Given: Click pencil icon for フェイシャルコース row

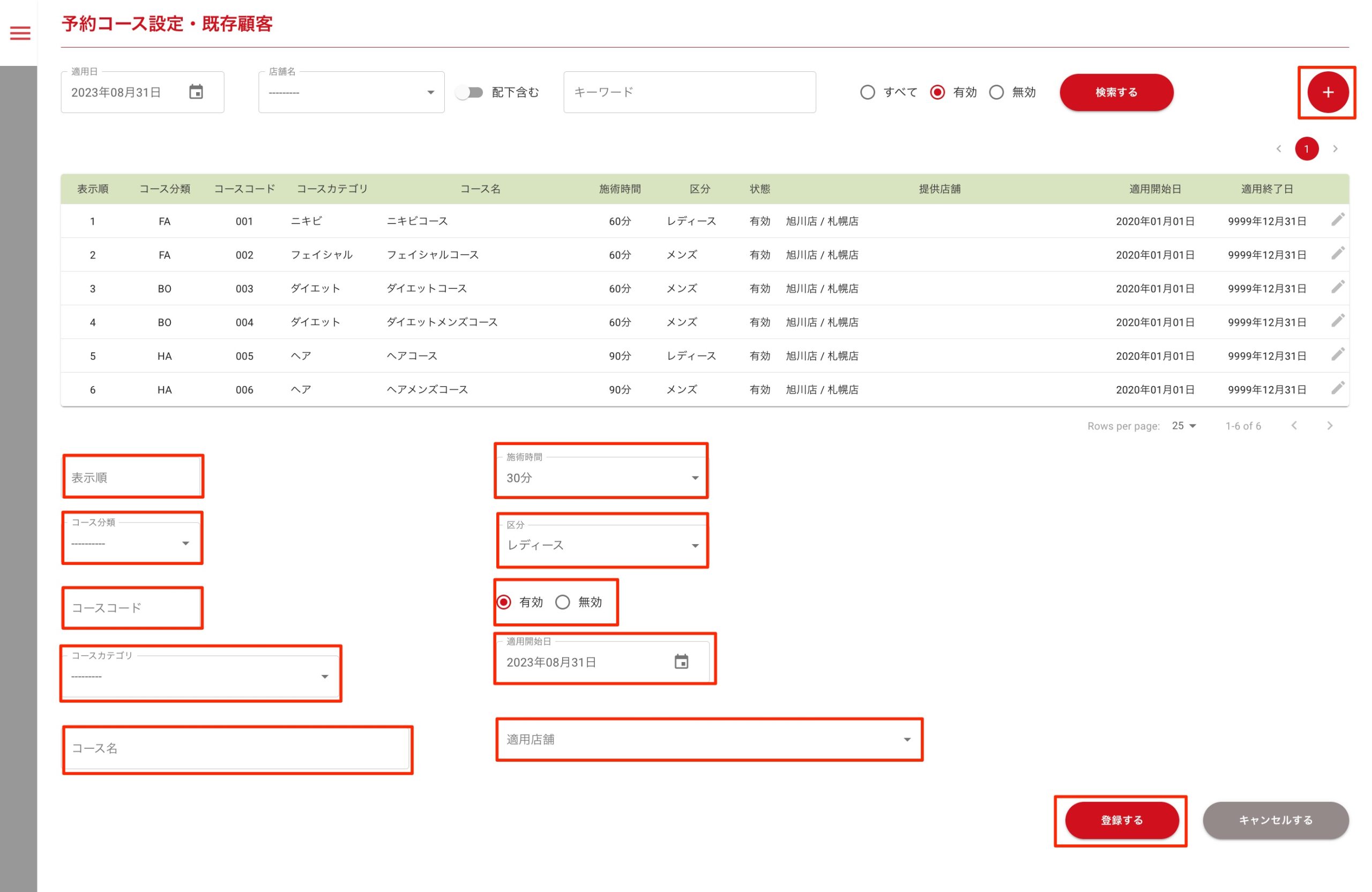Looking at the screenshot, I should [x=1337, y=254].
